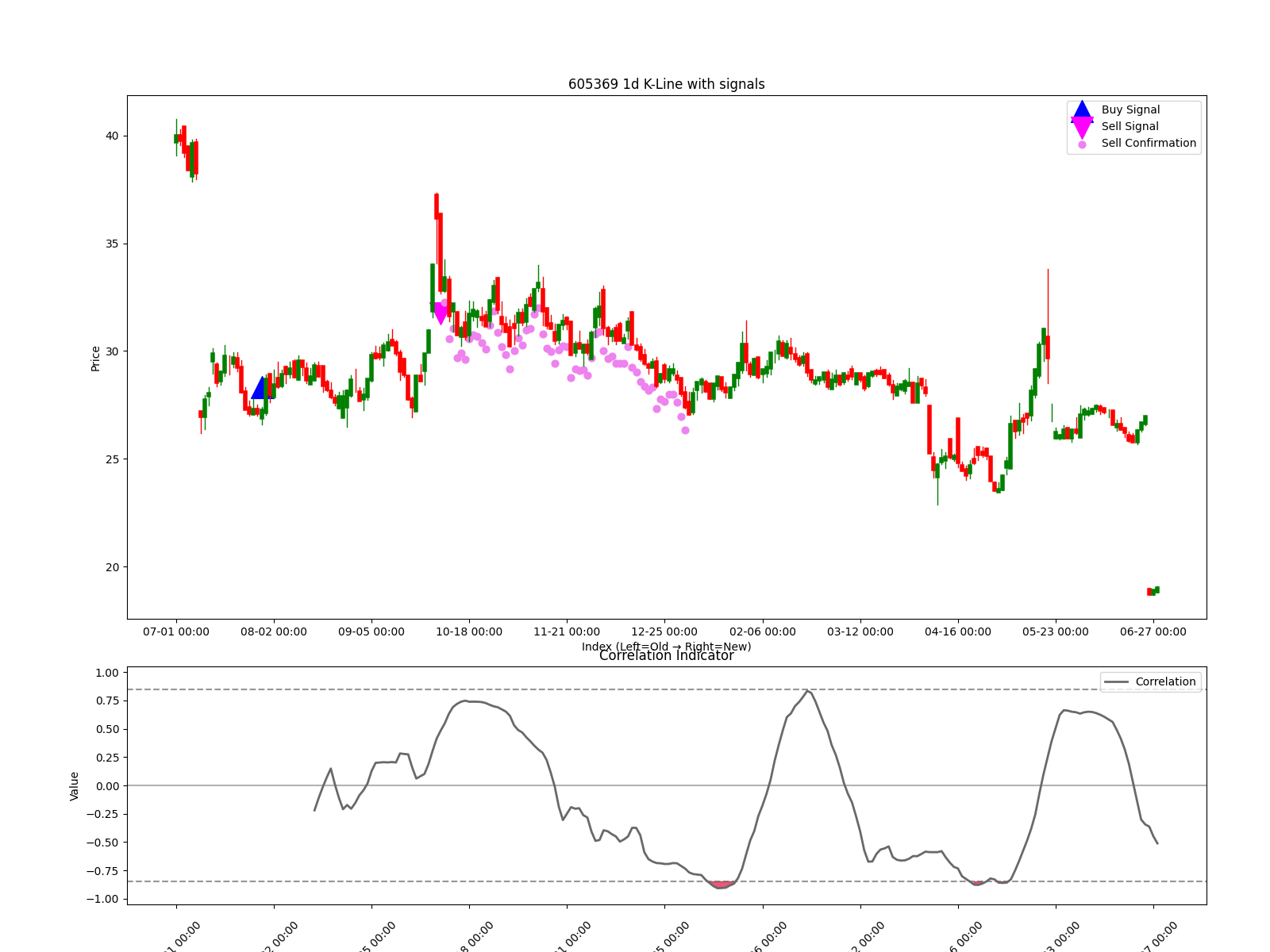Click the correlation tick label '1.00'
1270x952 pixels.
point(106,673)
